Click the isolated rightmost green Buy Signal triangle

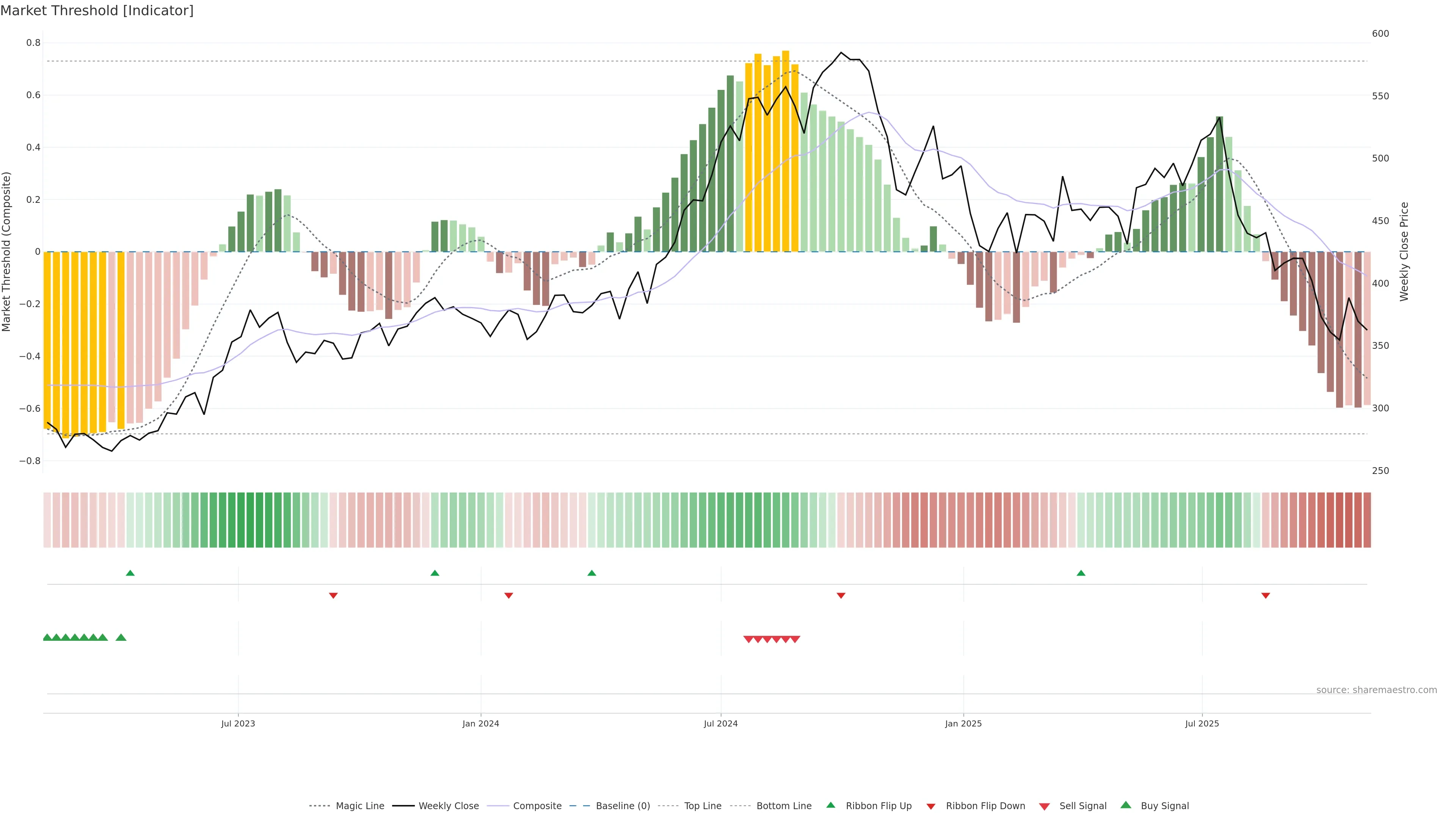tap(121, 637)
